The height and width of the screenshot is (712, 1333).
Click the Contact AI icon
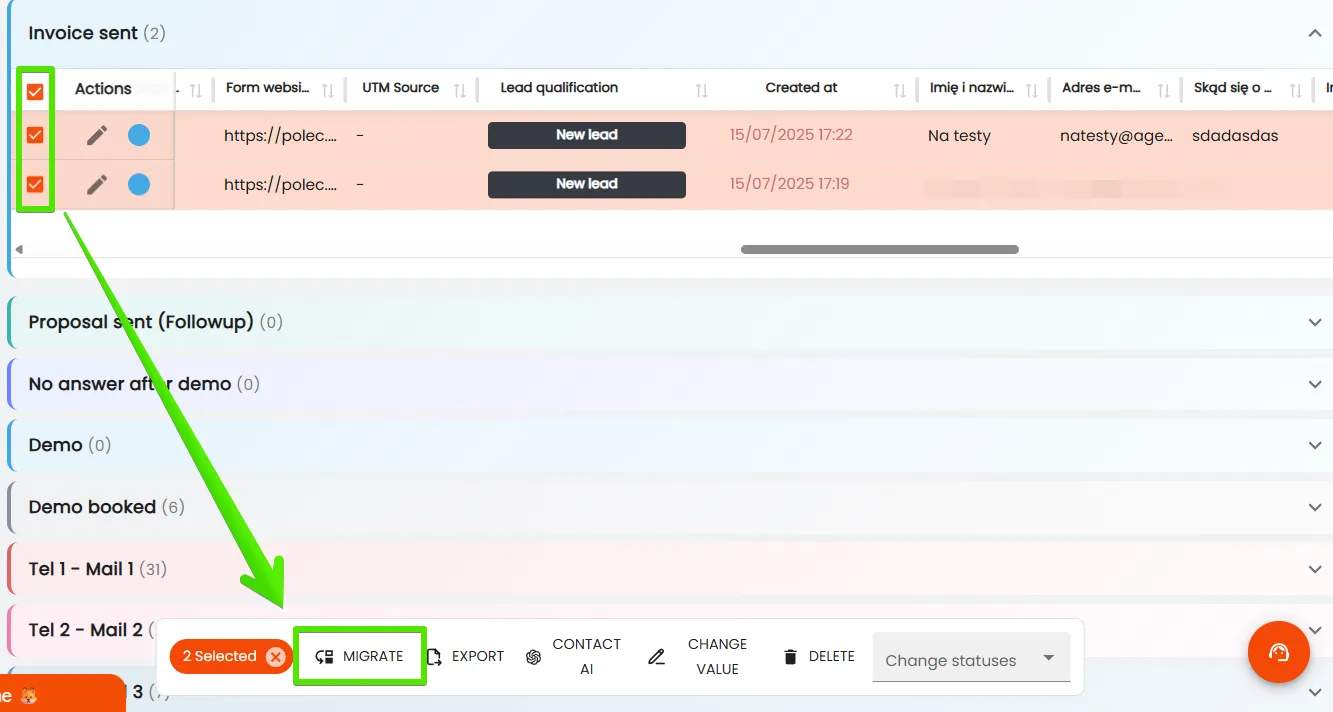534,657
